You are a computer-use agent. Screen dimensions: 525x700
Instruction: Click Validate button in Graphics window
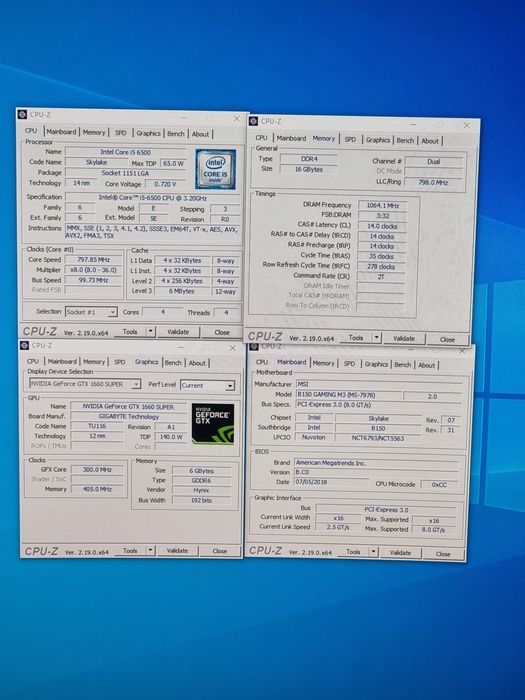(x=177, y=550)
